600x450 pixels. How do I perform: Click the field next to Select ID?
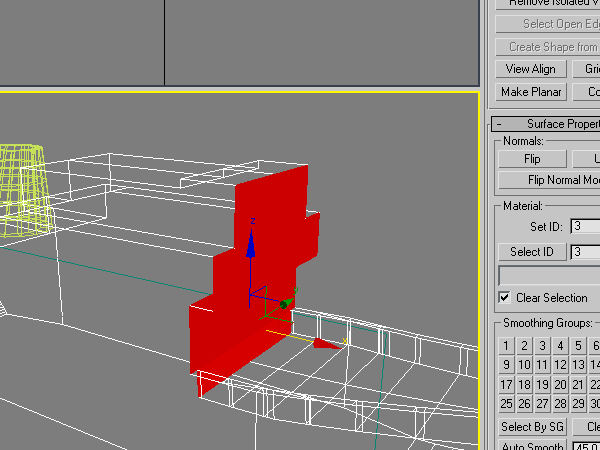(585, 252)
